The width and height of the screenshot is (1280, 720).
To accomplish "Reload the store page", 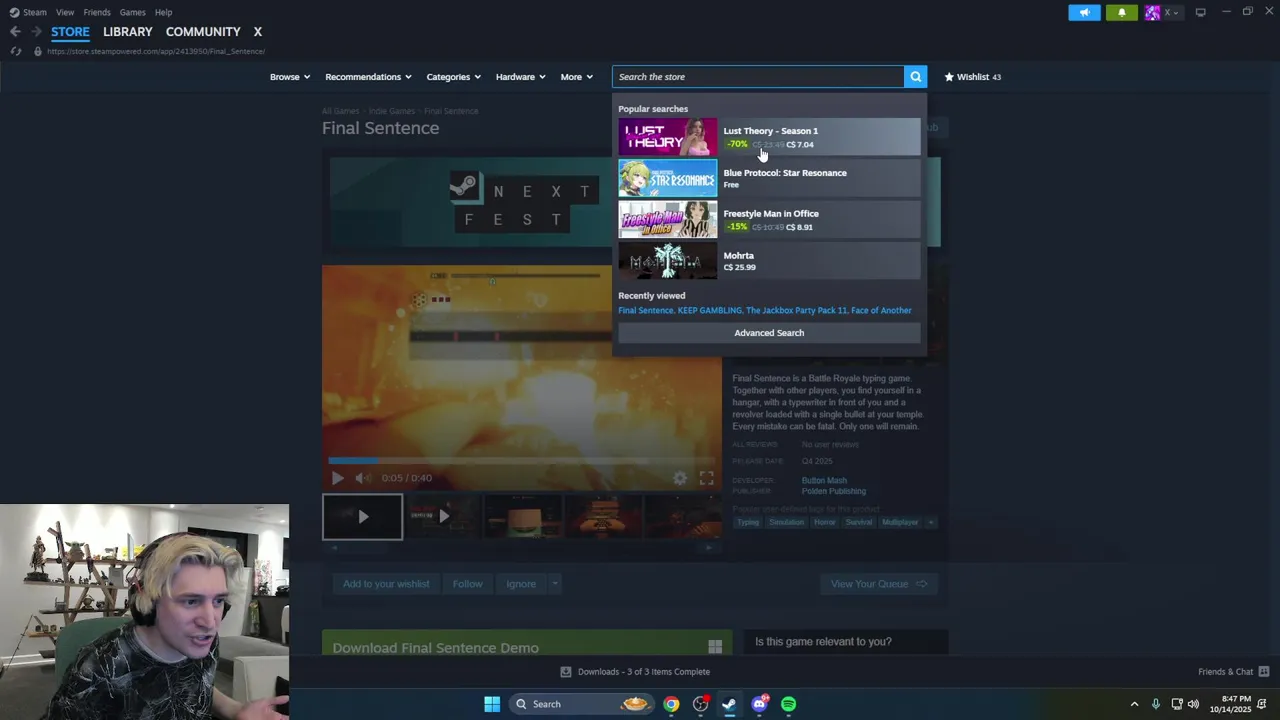I will (x=15, y=51).
